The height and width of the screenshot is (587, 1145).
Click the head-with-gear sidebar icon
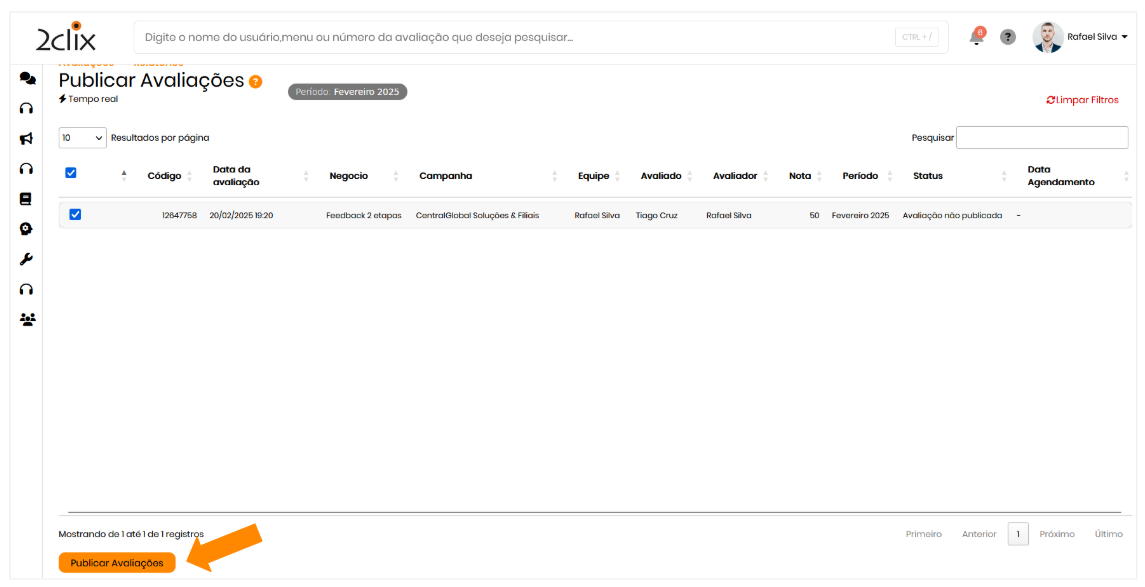tap(27, 229)
